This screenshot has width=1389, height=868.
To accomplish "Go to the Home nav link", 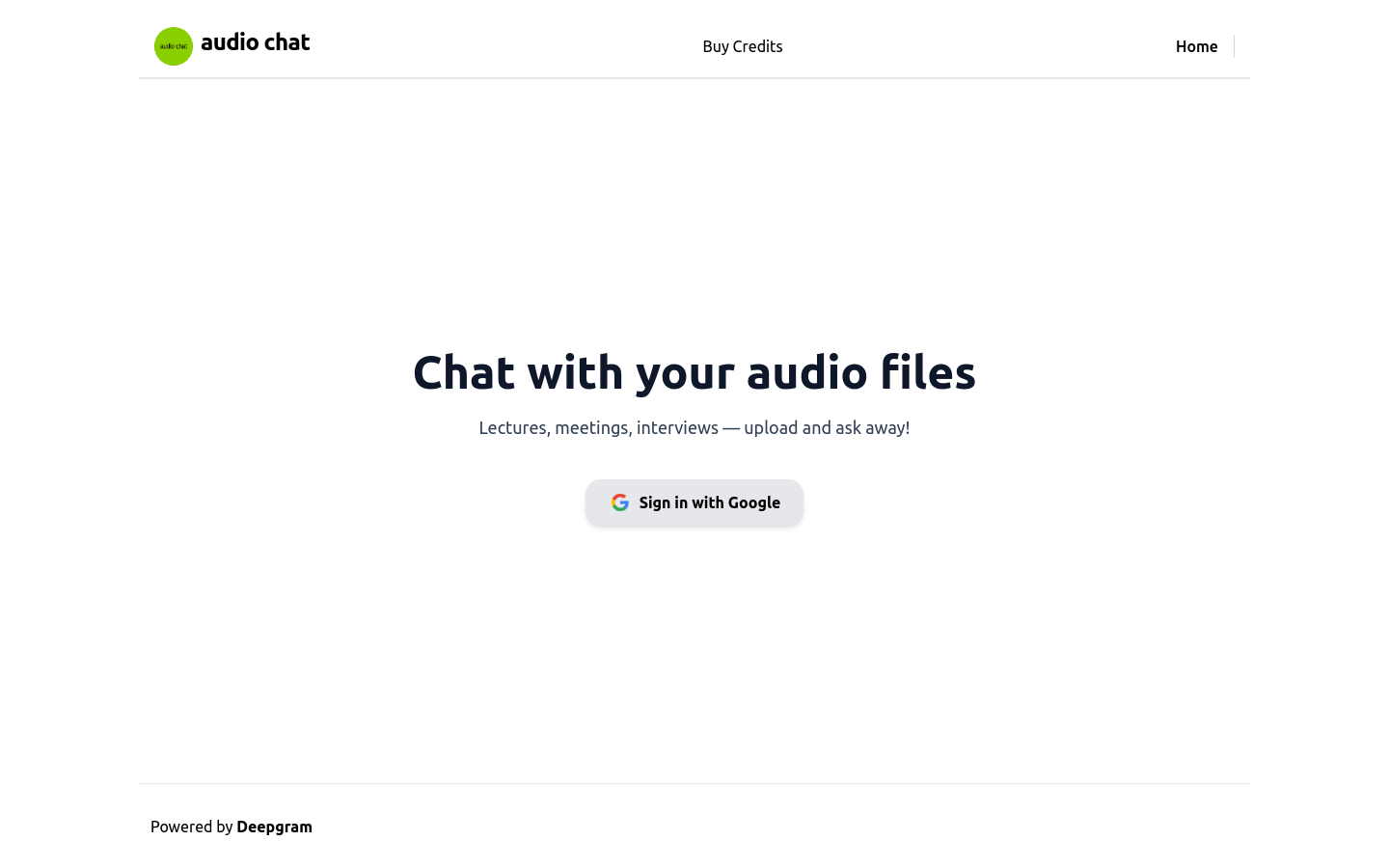I will click(x=1196, y=46).
